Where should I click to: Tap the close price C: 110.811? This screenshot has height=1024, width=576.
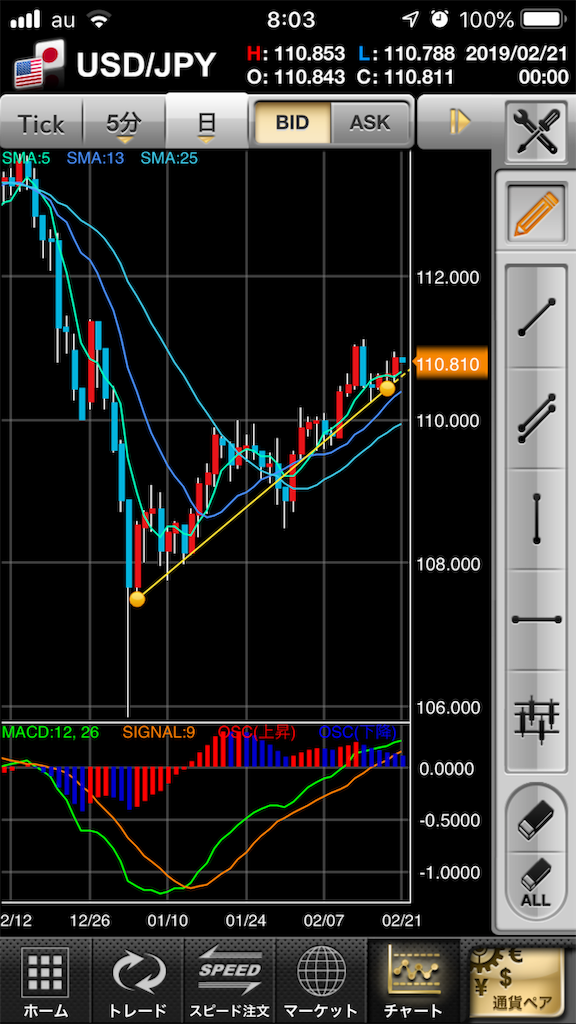point(406,78)
